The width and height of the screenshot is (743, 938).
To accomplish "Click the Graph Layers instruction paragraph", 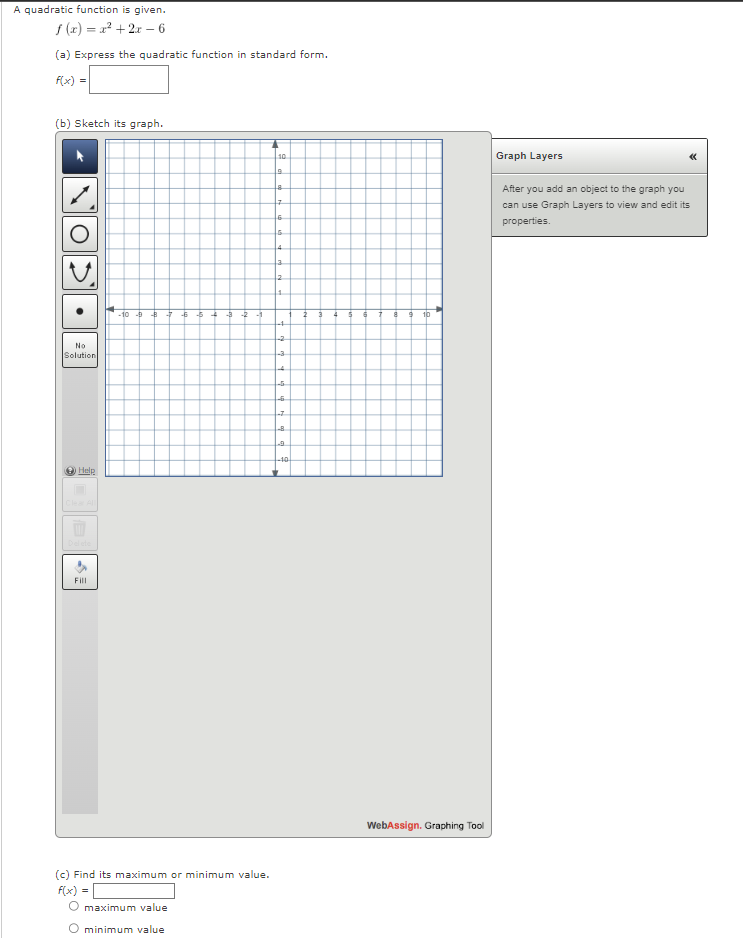I will pyautogui.click(x=596, y=205).
